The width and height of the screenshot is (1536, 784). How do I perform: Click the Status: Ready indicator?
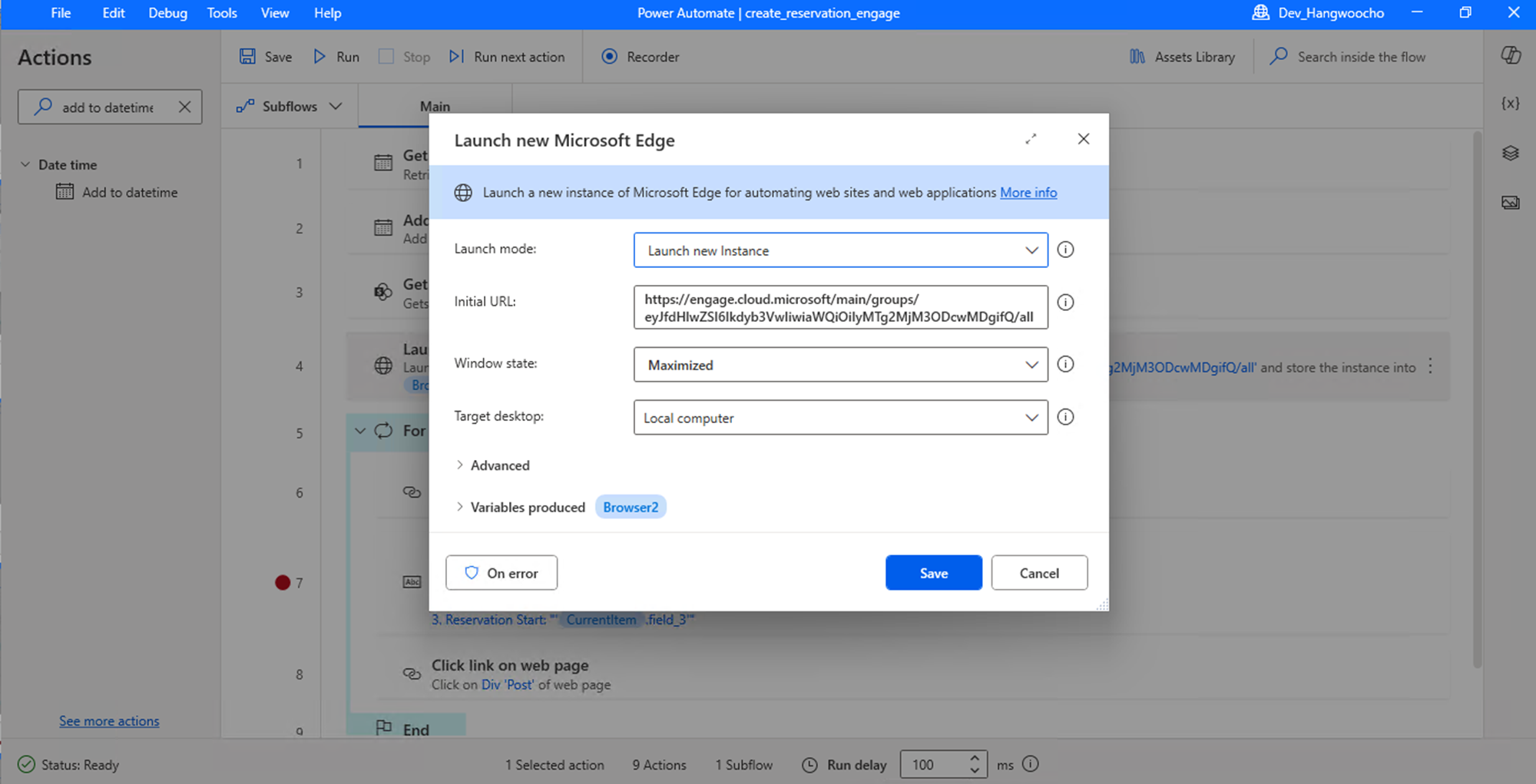68,765
